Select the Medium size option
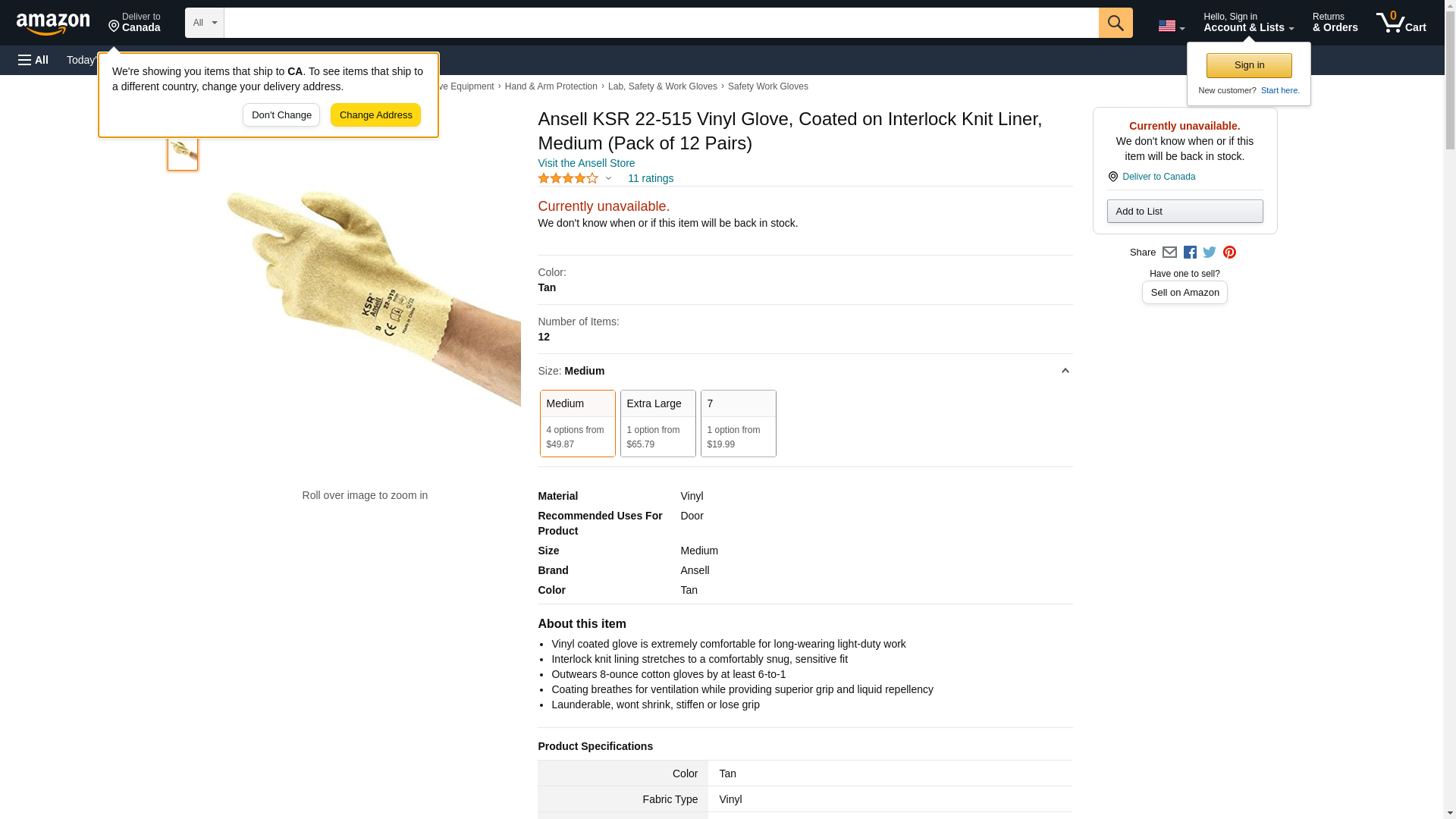The image size is (1456, 819). [577, 423]
